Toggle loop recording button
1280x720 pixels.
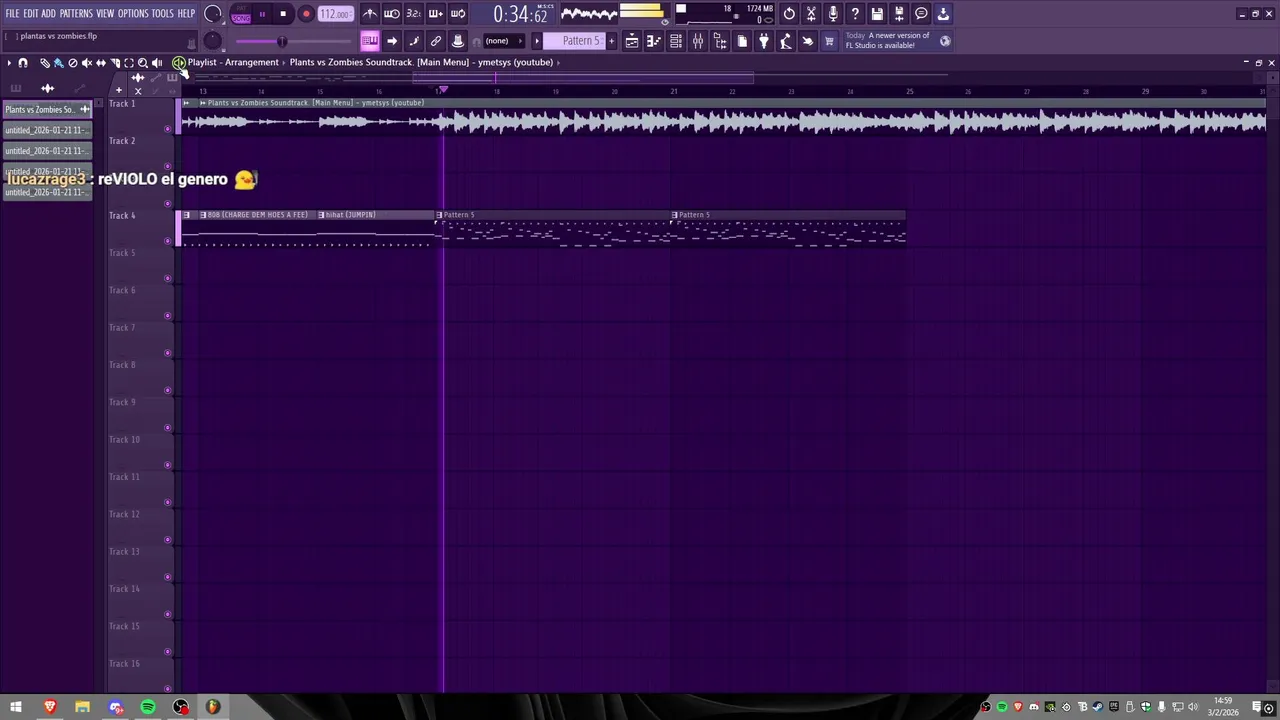pos(458,14)
